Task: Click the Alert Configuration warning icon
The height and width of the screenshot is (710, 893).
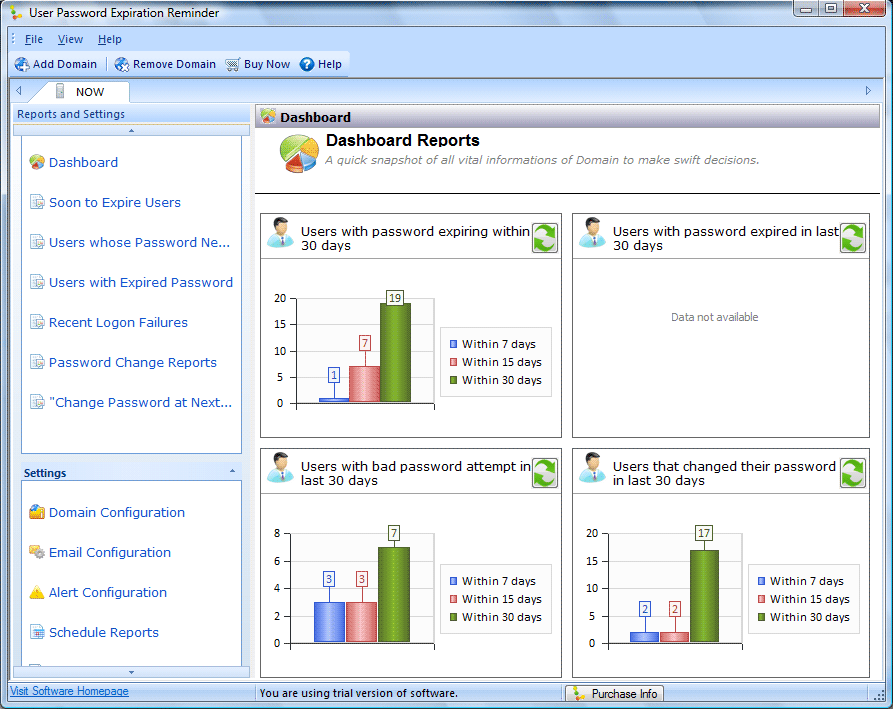Action: coord(37,592)
